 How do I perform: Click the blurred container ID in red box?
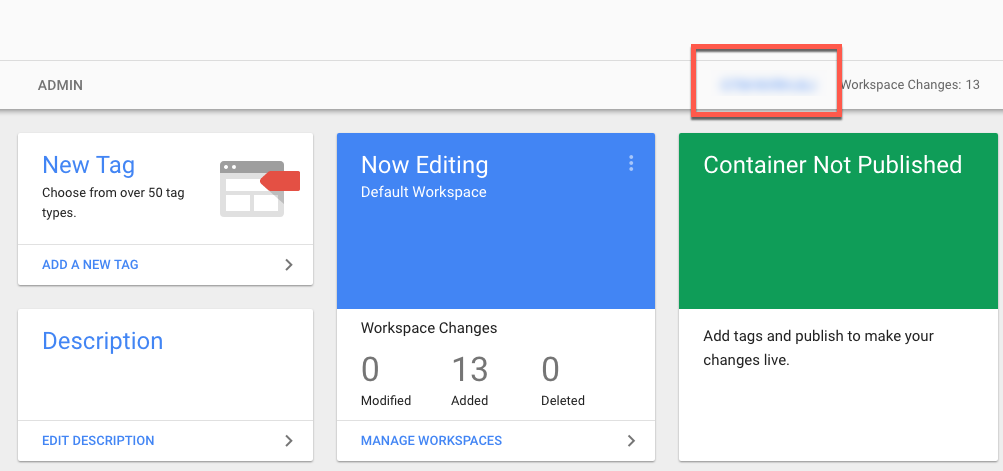tap(766, 85)
